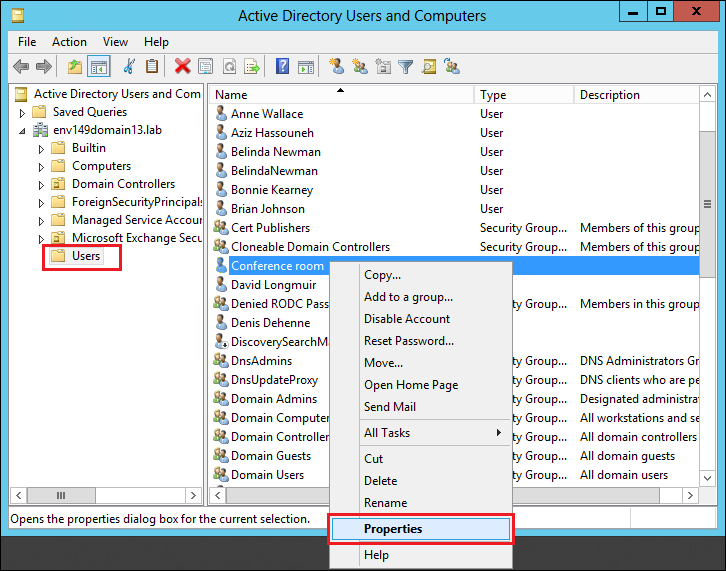Choose Send Mail menu entry
This screenshot has height=571, width=726.
click(x=421, y=407)
